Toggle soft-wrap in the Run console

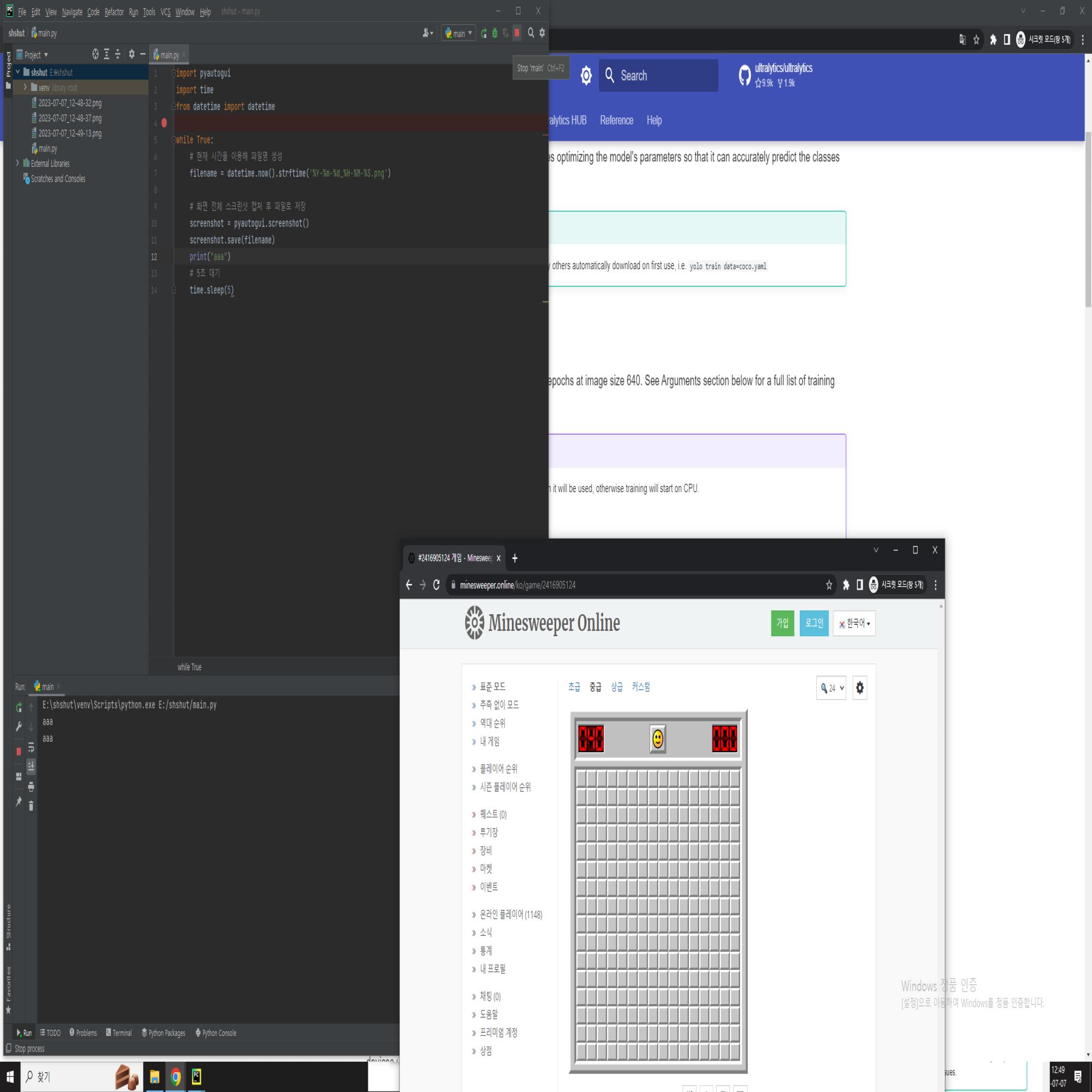[31, 748]
